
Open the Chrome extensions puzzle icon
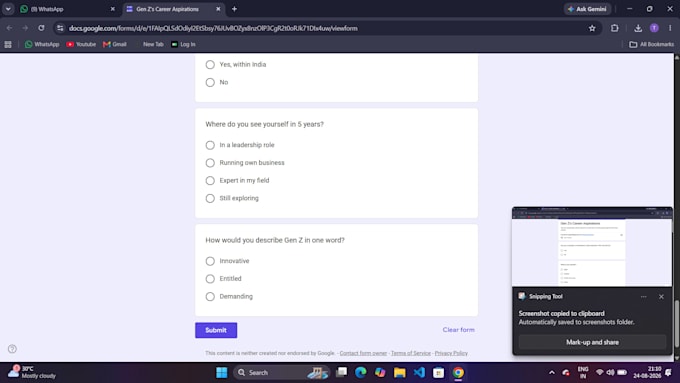coord(615,28)
